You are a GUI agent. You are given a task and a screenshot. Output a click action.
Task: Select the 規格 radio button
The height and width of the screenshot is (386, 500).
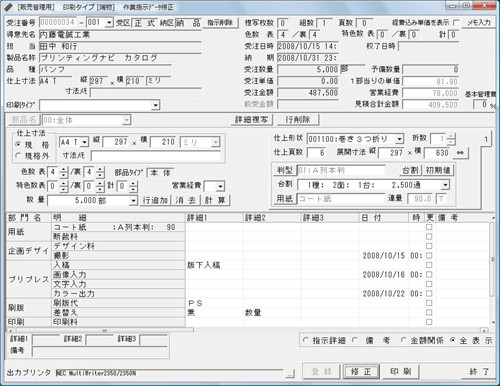click(x=19, y=144)
